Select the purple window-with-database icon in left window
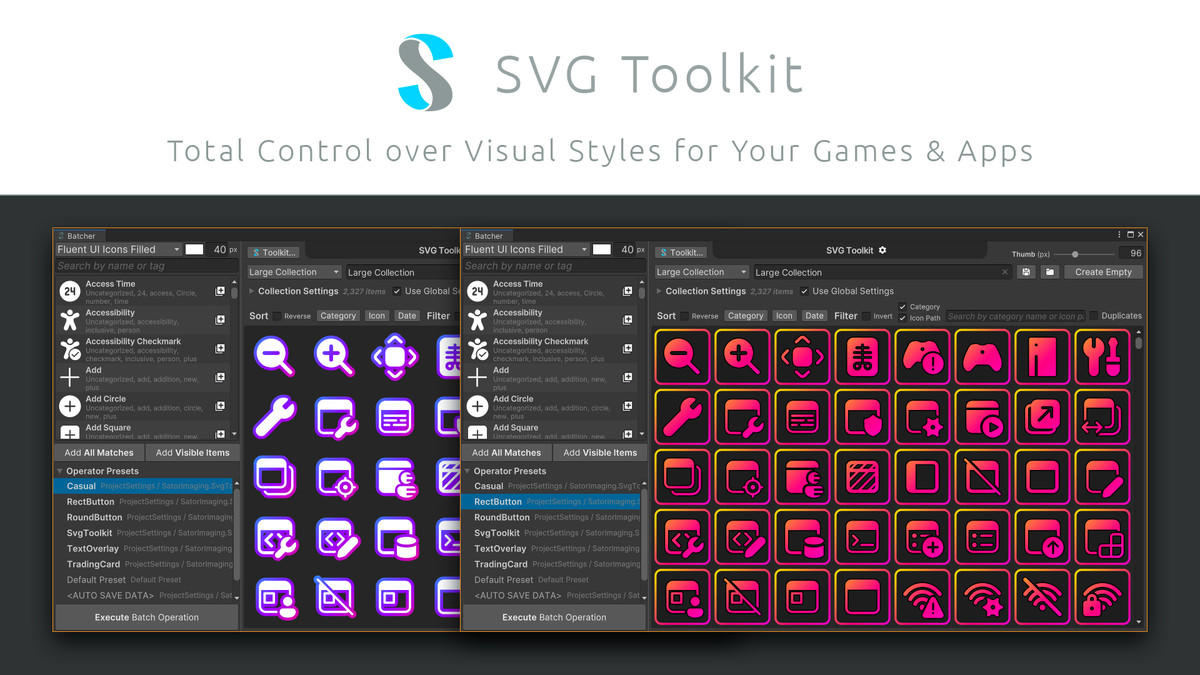Screen dimensions: 1200x675 point(397,538)
